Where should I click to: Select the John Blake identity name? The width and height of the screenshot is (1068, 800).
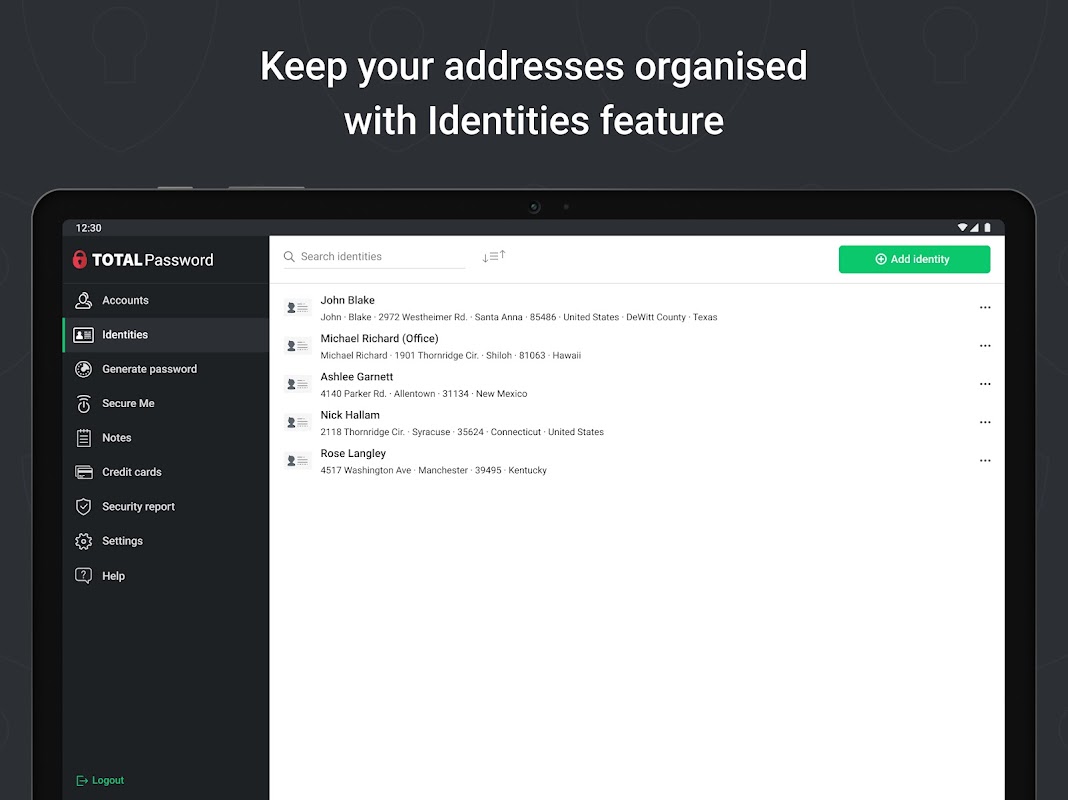pyautogui.click(x=347, y=300)
